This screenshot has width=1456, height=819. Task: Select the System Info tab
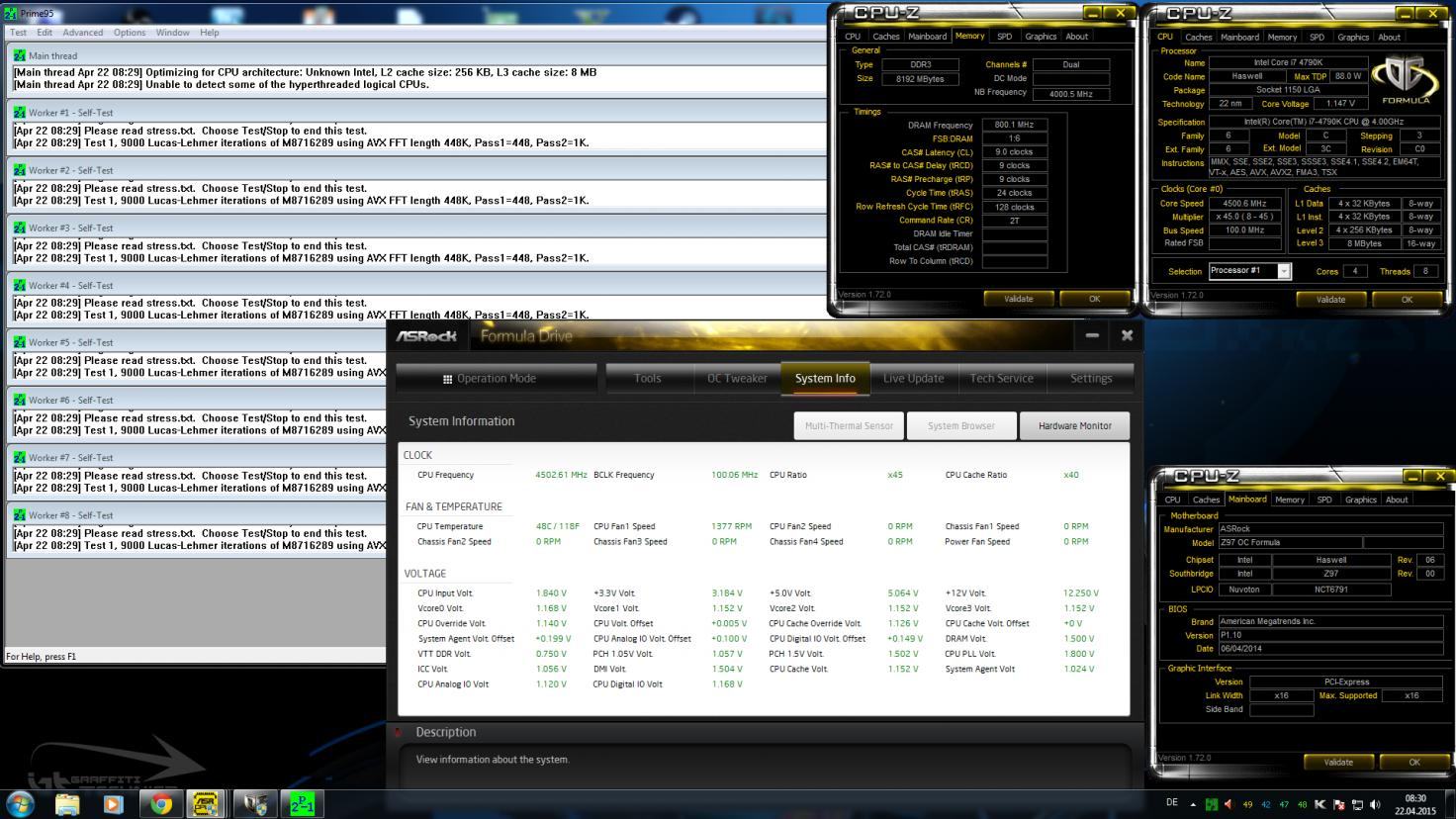825,378
